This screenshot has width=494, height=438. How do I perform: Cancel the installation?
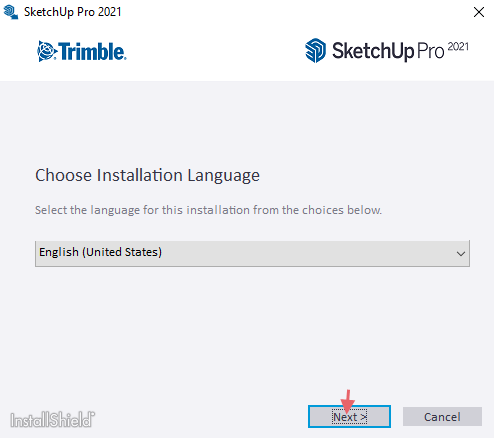442,417
